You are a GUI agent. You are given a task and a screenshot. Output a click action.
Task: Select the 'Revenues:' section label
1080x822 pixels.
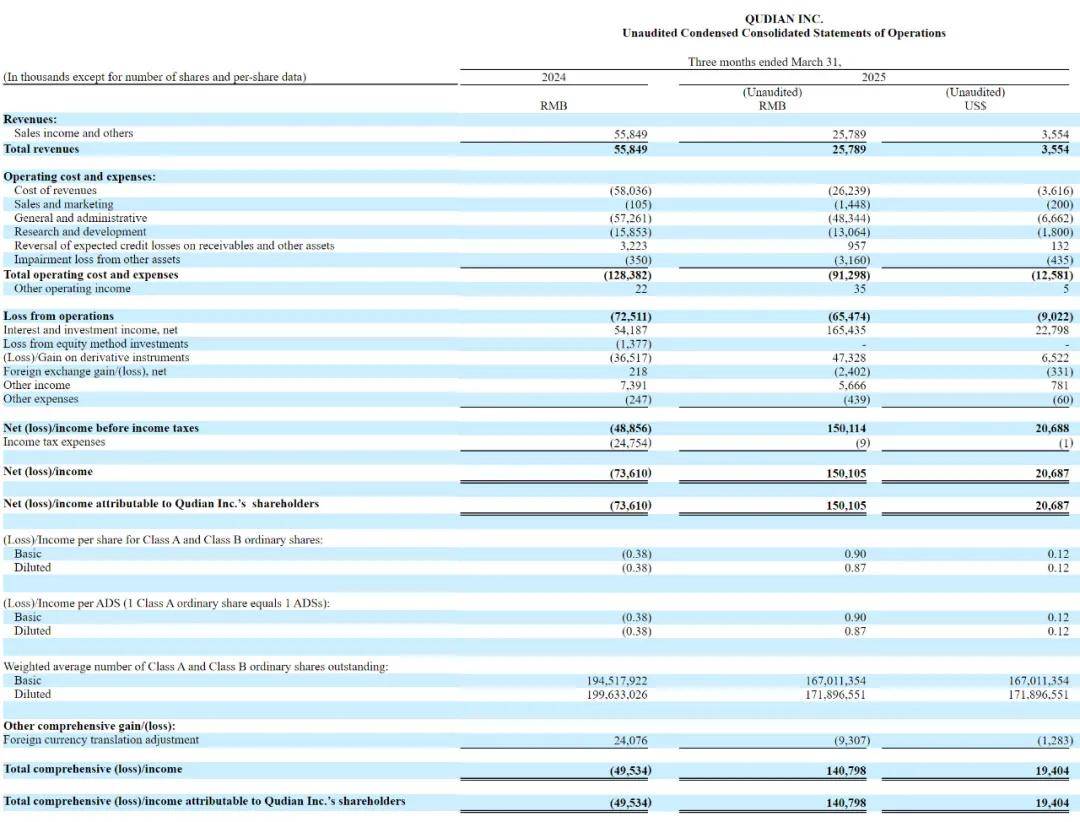(30, 119)
